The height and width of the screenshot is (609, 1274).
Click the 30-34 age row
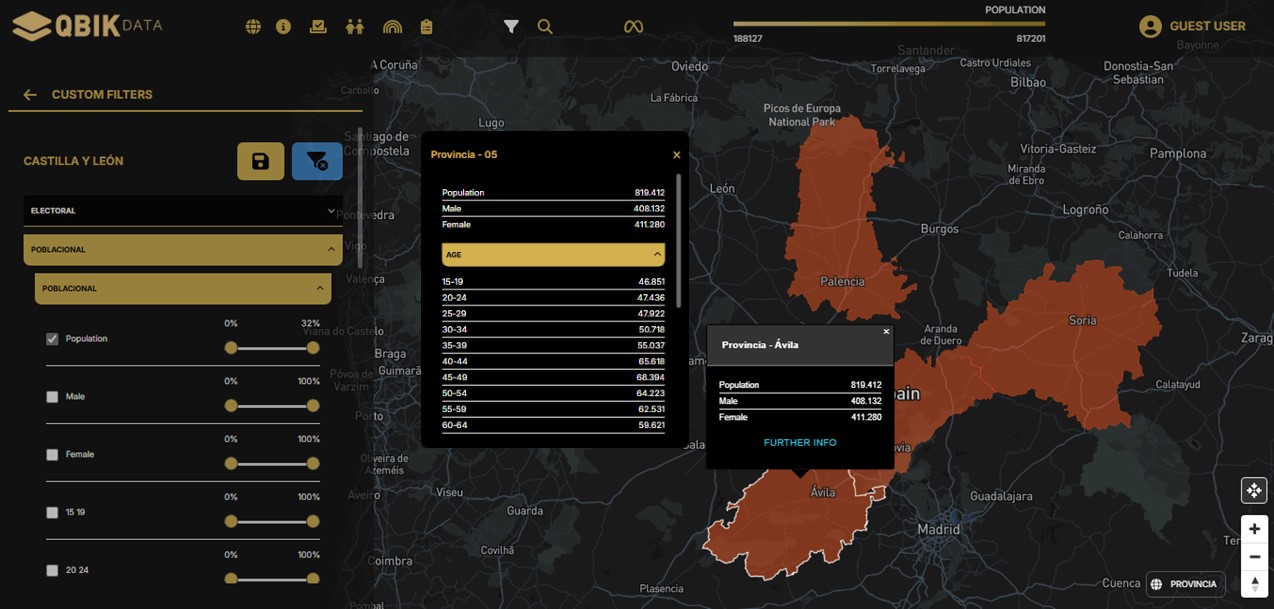click(x=553, y=330)
